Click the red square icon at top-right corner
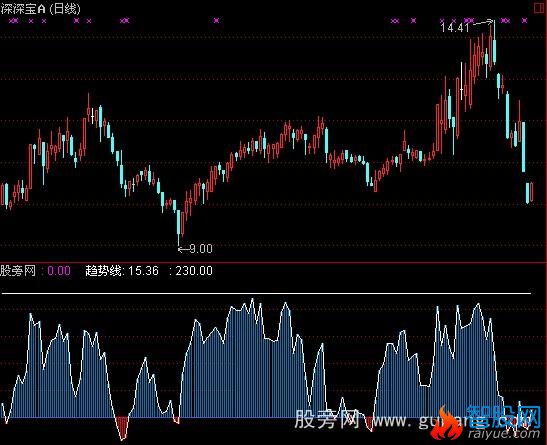The image size is (547, 445). point(539,8)
